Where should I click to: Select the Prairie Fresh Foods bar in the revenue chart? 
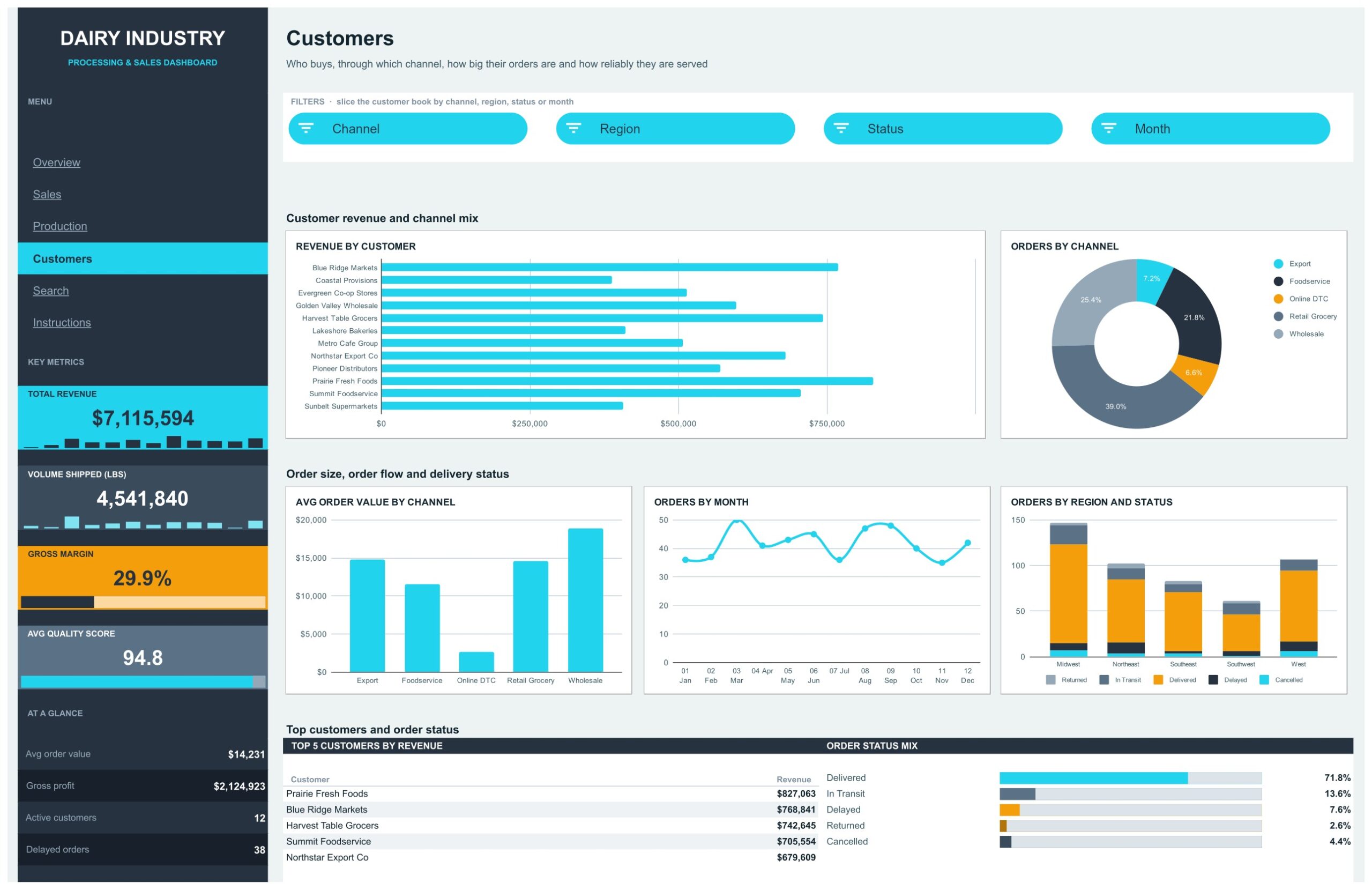[627, 381]
